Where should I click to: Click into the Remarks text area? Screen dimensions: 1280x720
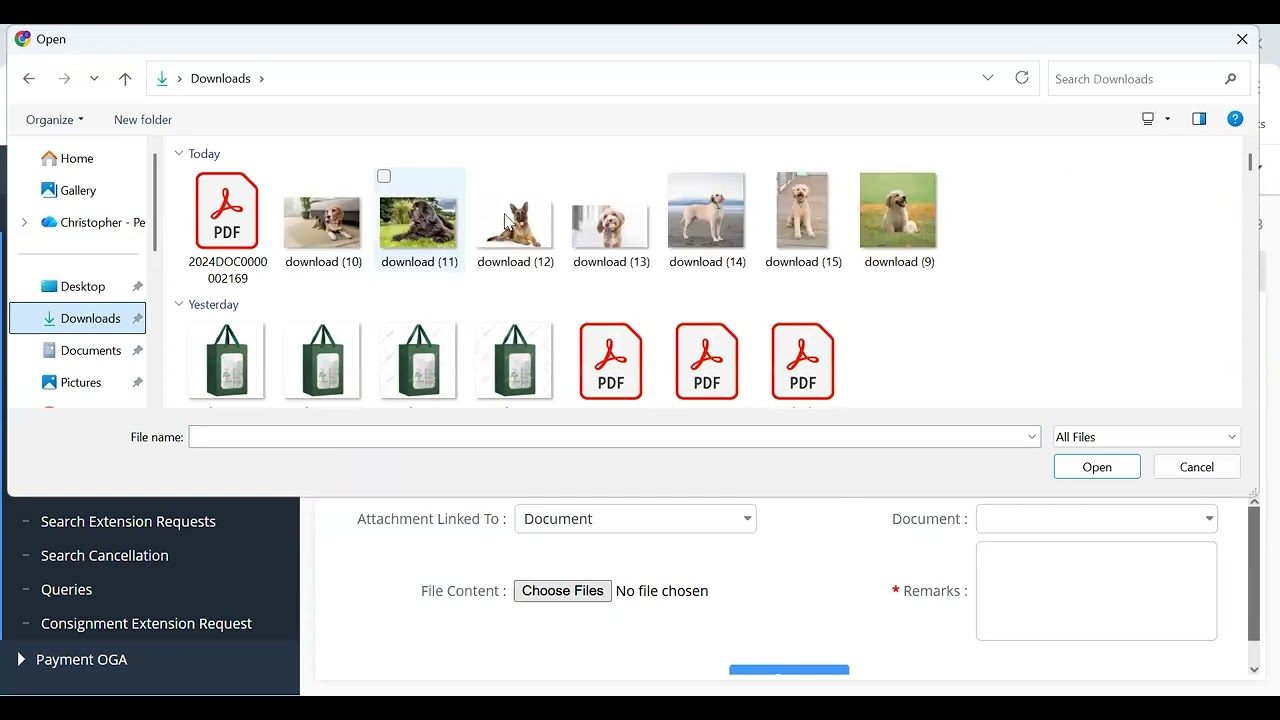(1097, 591)
